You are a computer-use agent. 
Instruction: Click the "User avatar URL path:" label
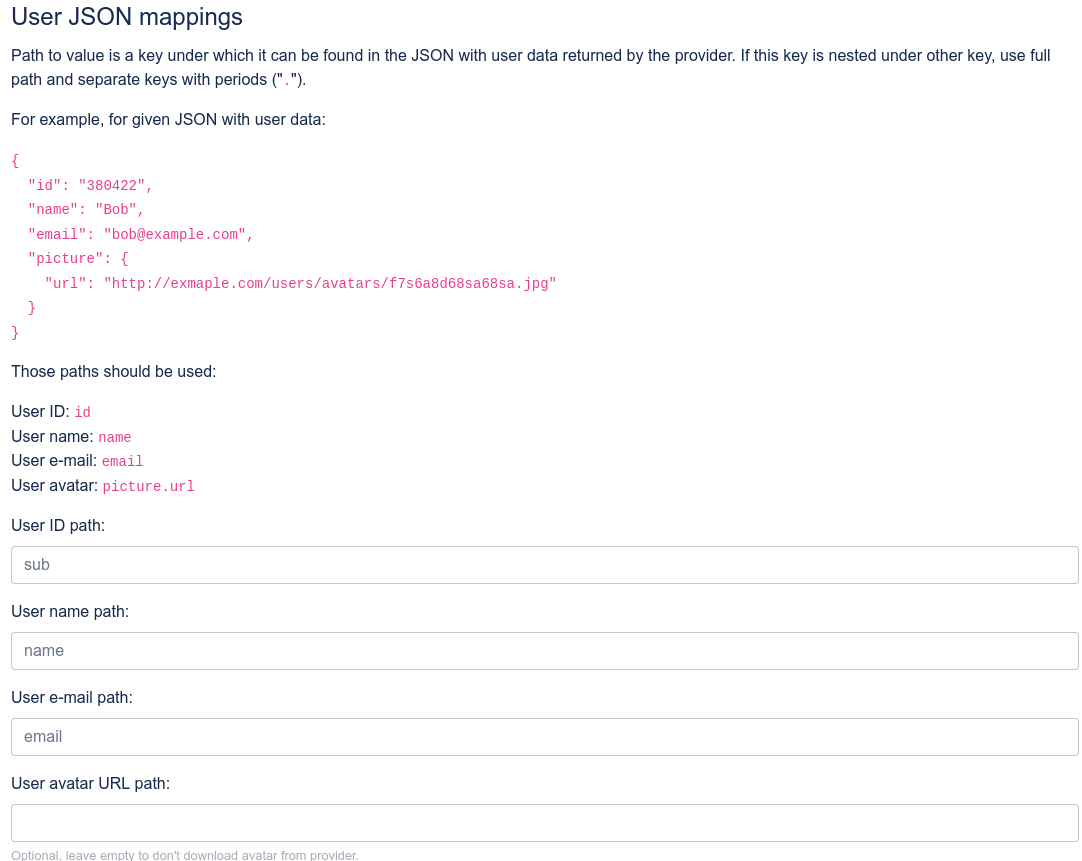[90, 783]
